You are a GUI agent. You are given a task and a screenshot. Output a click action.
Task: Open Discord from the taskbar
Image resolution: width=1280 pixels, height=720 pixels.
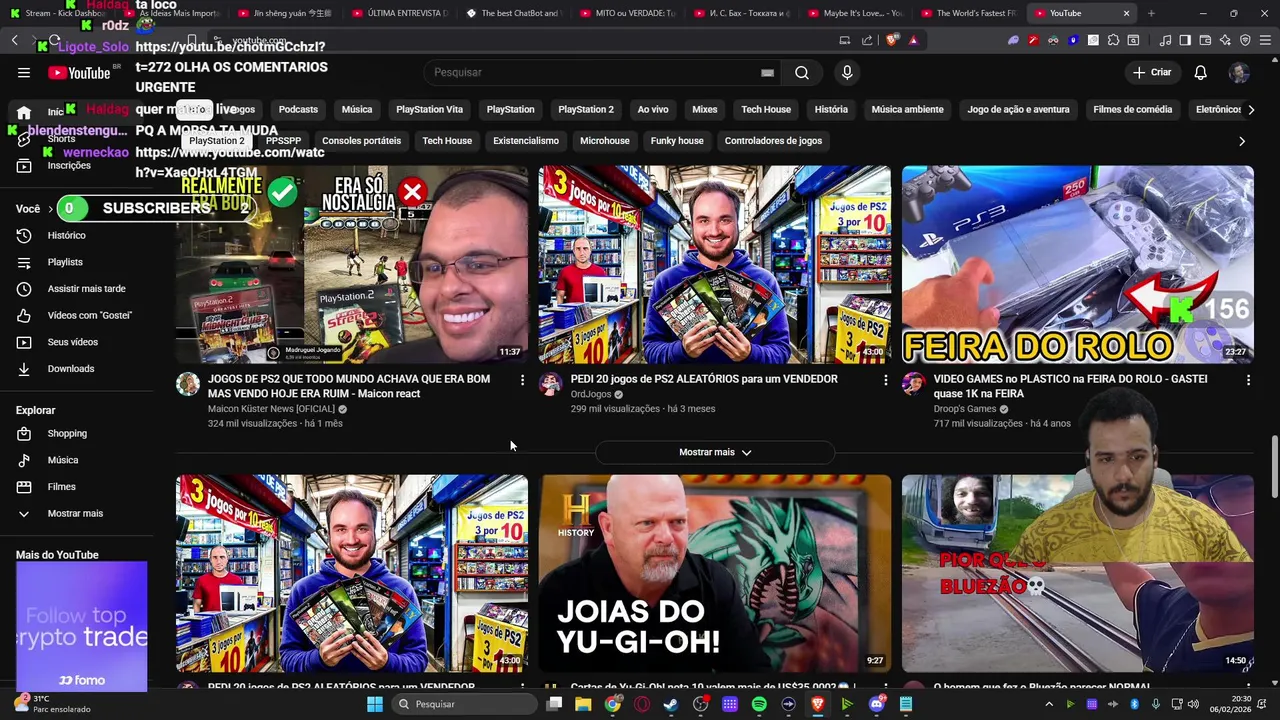tap(877, 704)
